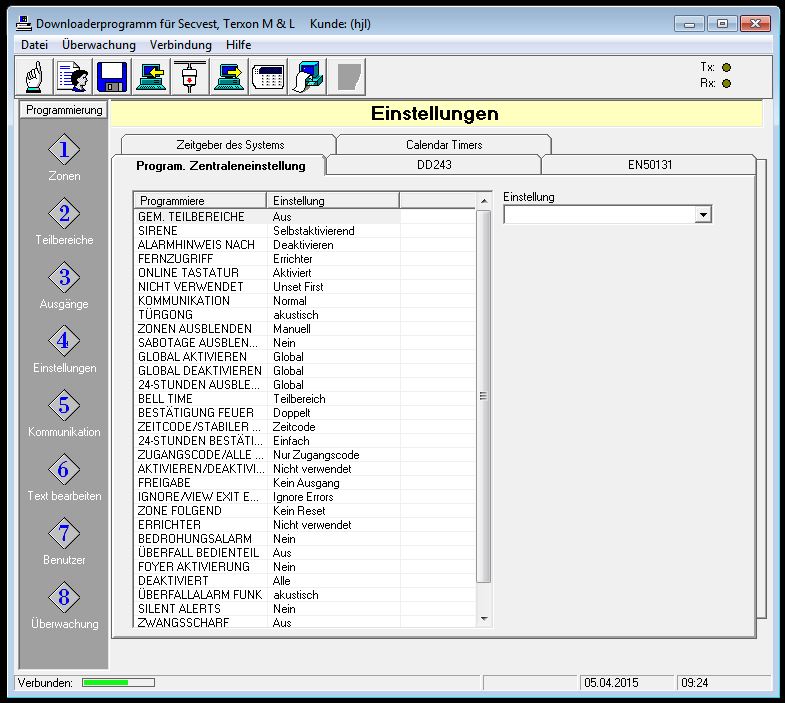Open Benutzer diamond 7 icon
785x703 pixels.
coord(64,534)
